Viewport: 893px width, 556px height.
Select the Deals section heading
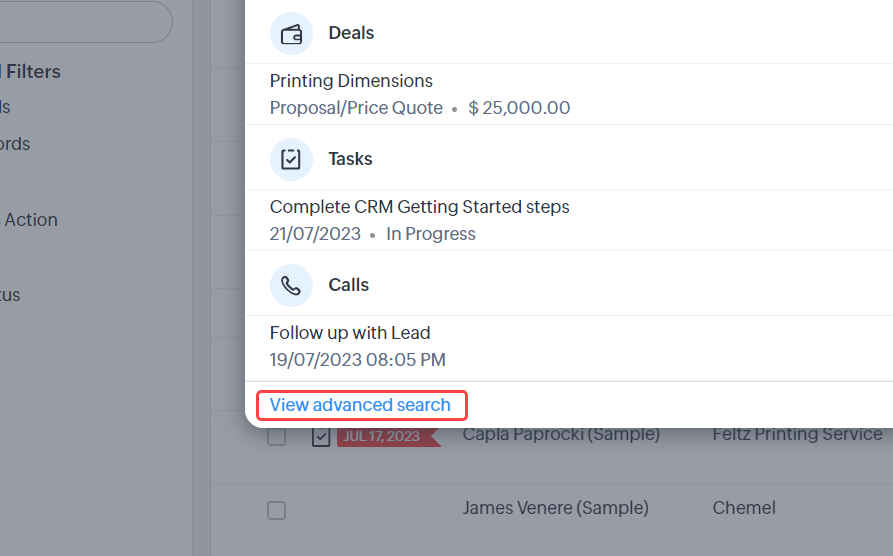click(351, 33)
